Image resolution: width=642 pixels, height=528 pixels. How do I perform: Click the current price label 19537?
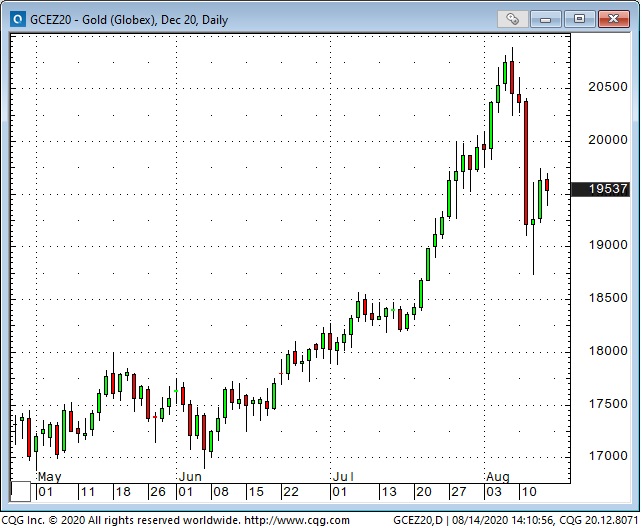click(600, 189)
